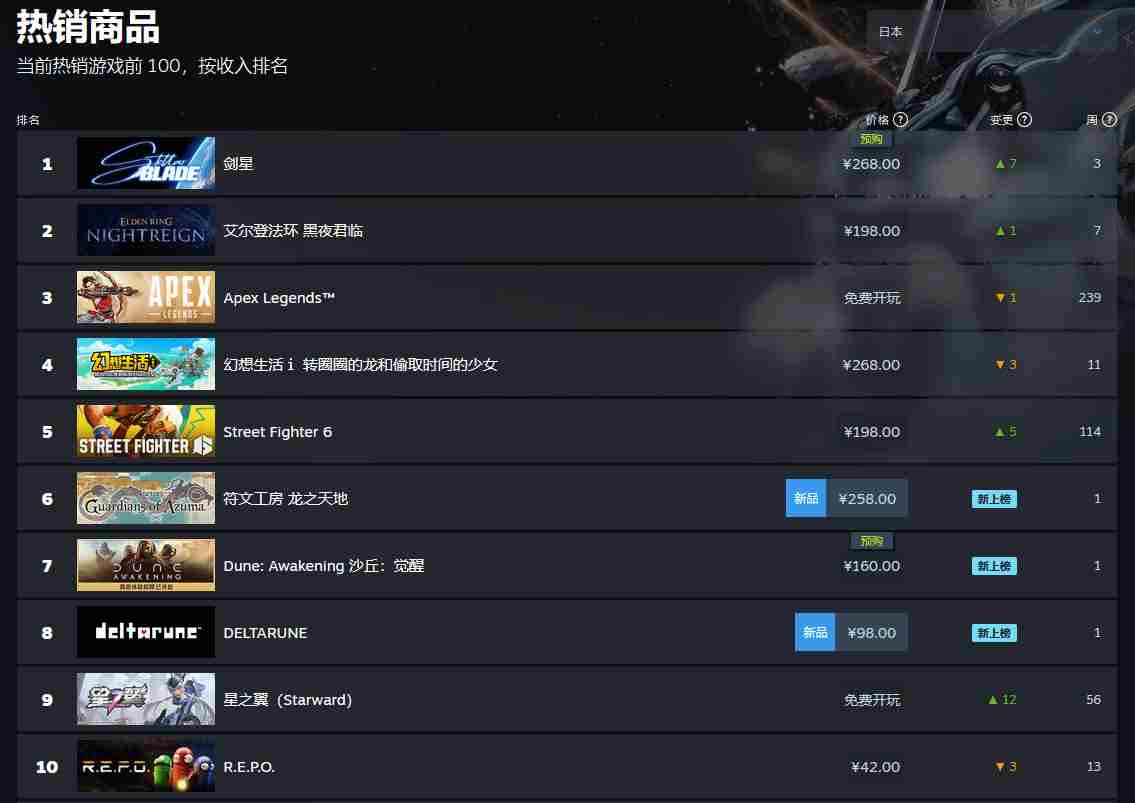Click the 新上榜 badge for Dune Awakening
1135x803 pixels.
[994, 566]
